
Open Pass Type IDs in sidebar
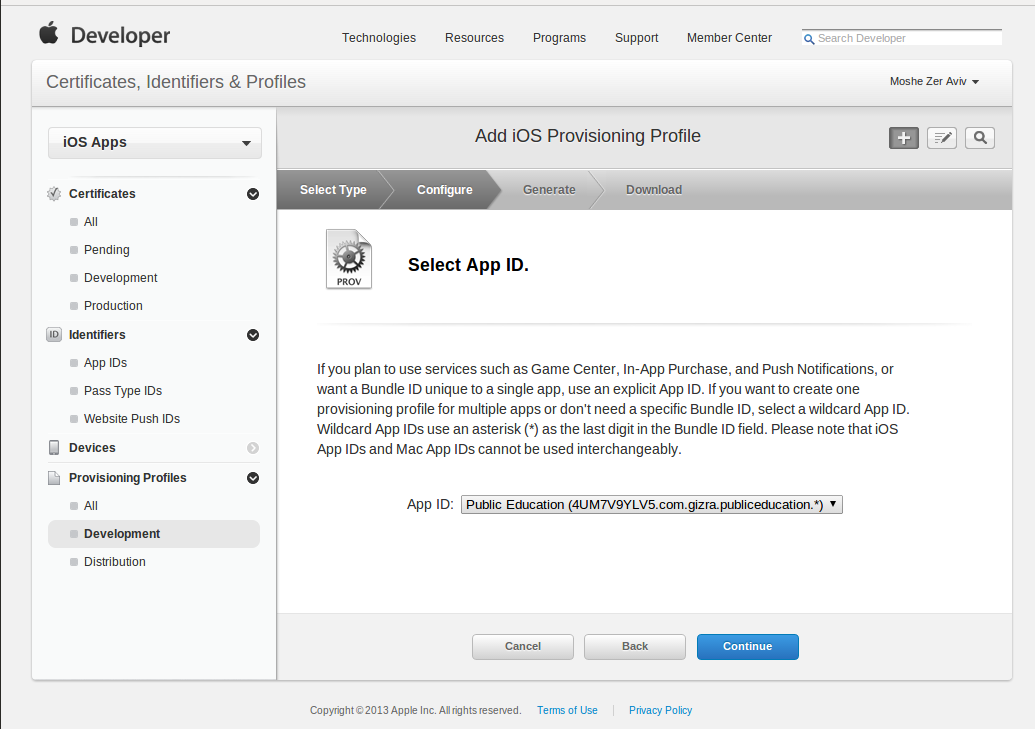click(123, 391)
